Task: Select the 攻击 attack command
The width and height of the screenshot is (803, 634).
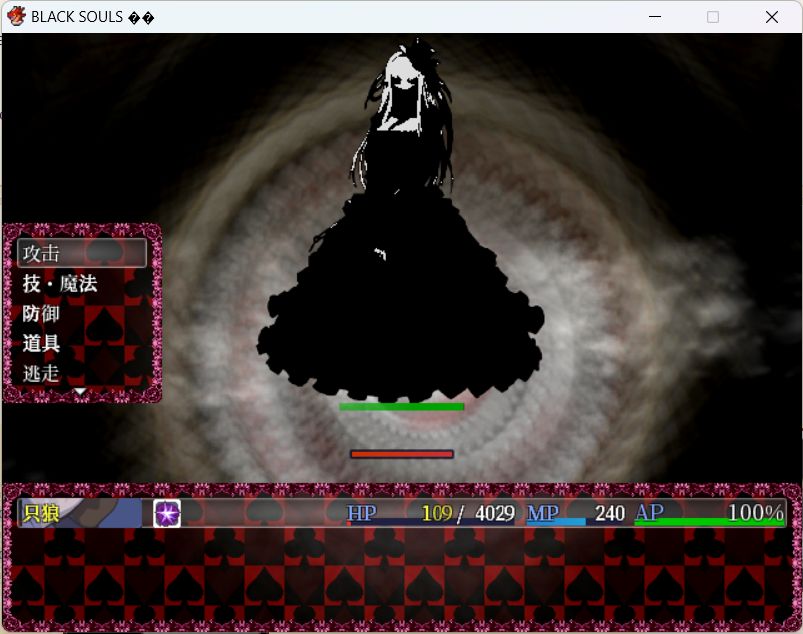Action: 82,253
